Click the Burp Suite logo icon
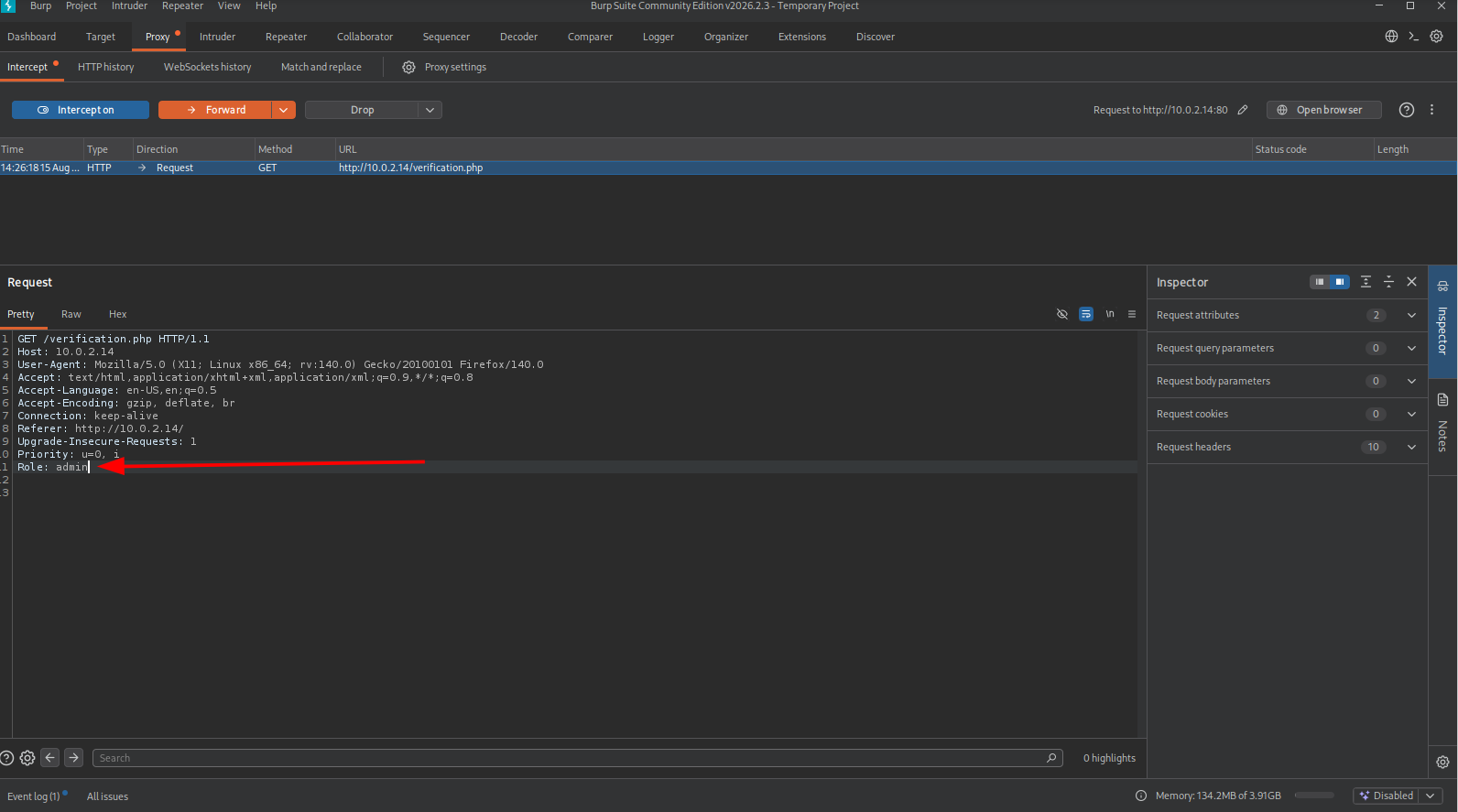1458x812 pixels. pos(8,5)
